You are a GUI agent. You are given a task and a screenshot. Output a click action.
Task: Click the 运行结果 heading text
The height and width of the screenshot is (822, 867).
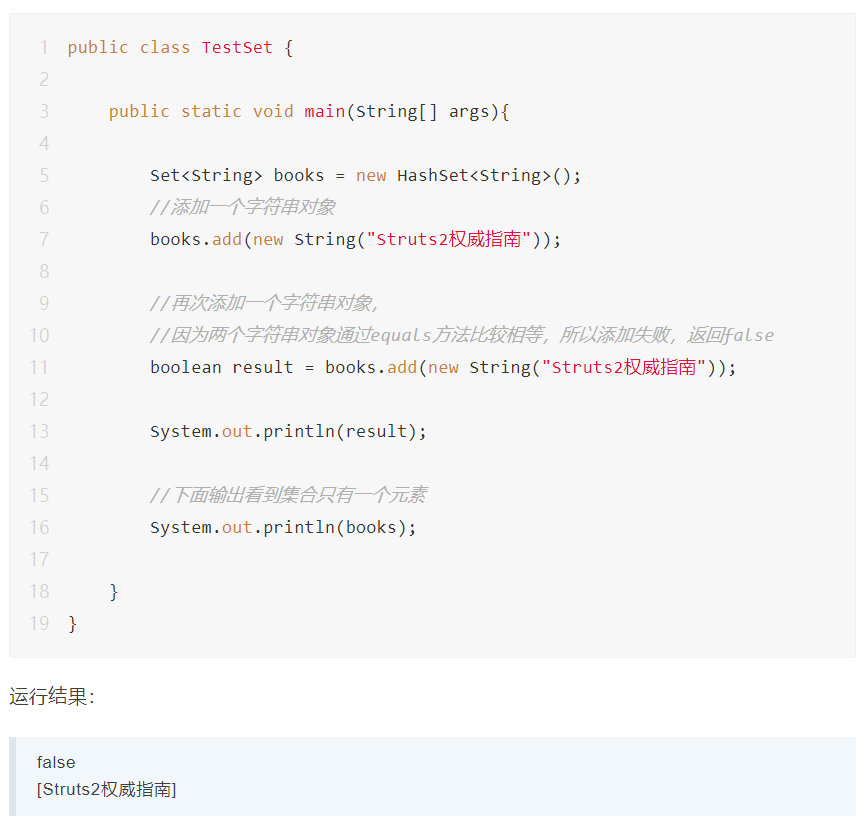(51, 697)
